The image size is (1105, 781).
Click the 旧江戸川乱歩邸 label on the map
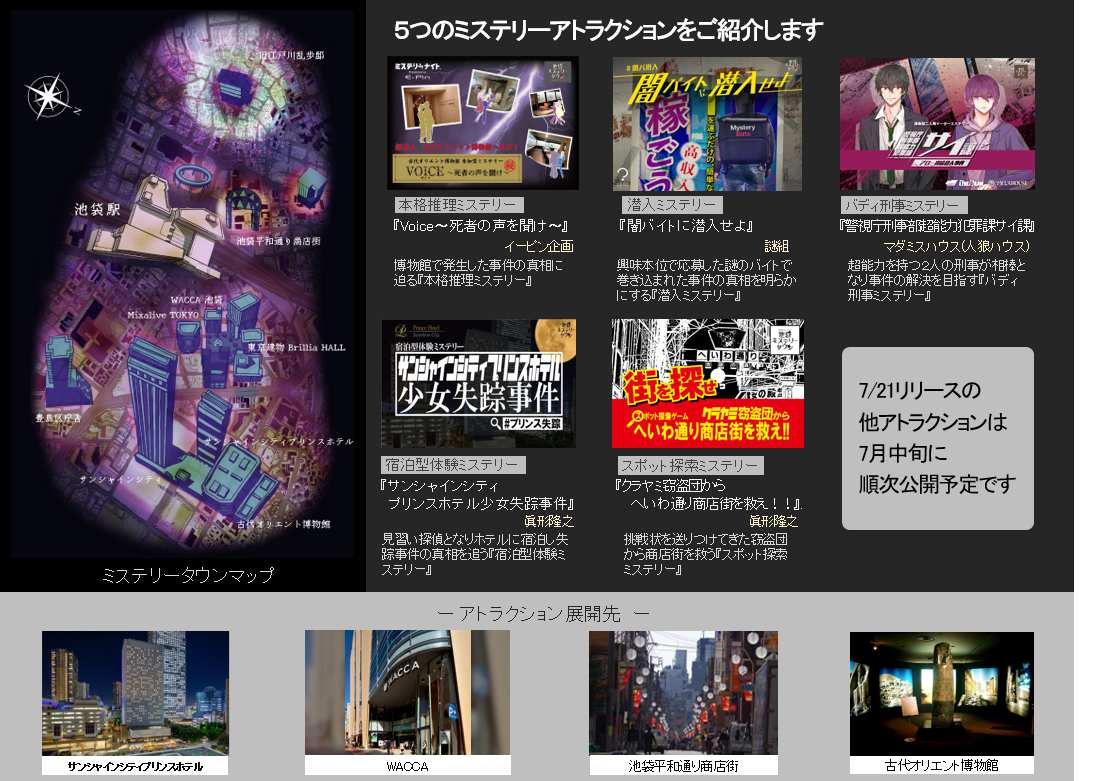pos(291,55)
